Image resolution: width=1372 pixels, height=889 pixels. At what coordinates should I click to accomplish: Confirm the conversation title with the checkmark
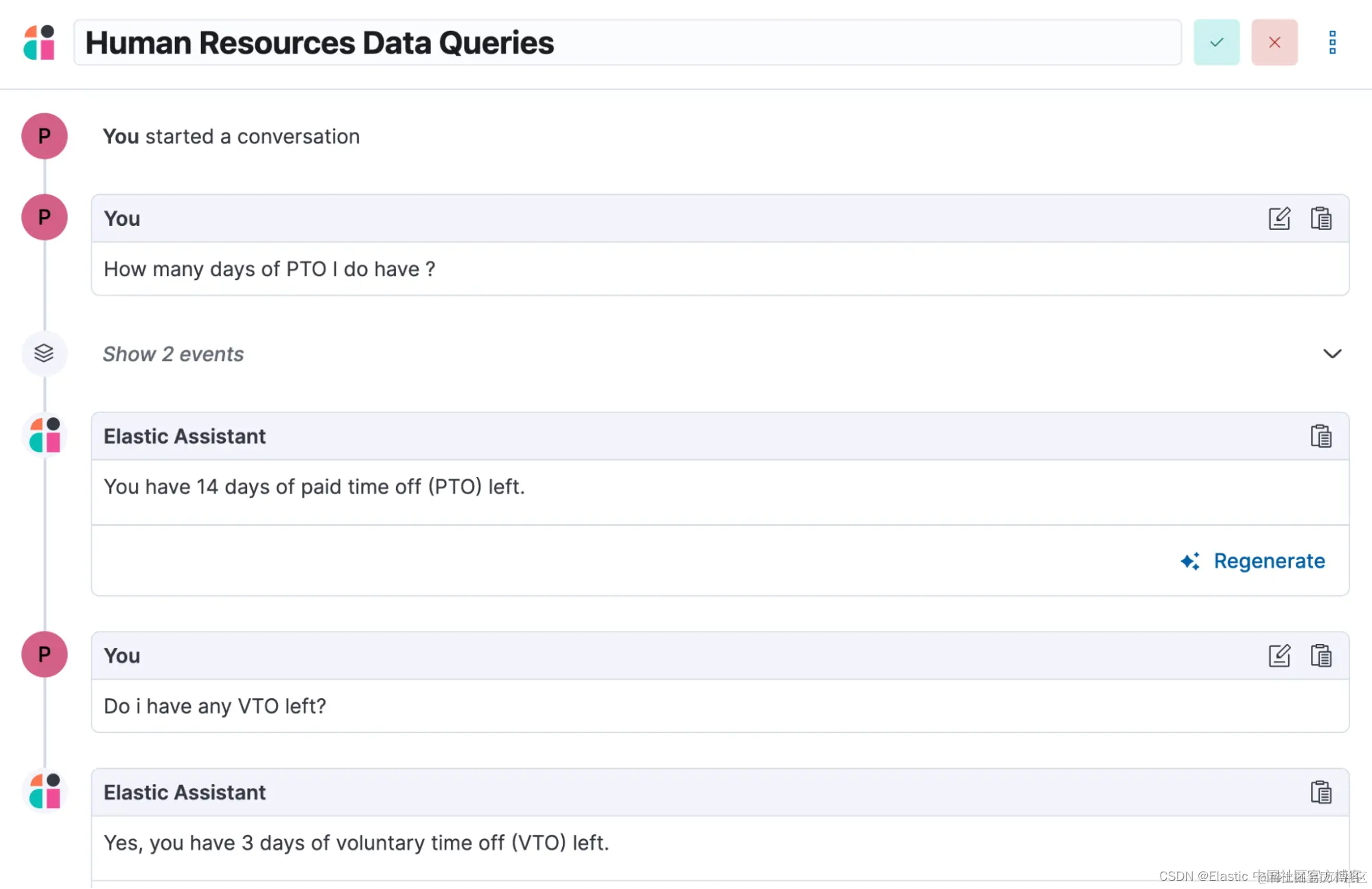tap(1216, 43)
